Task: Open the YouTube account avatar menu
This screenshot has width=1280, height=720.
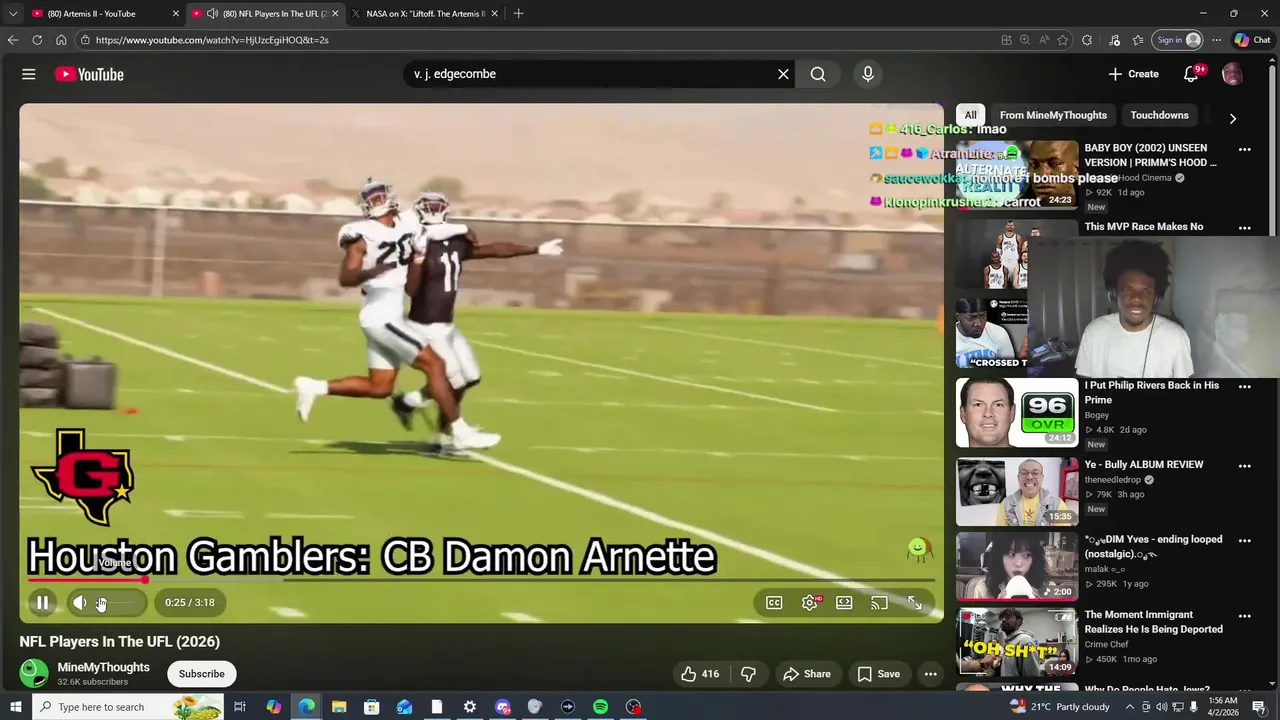Action: [1232, 74]
